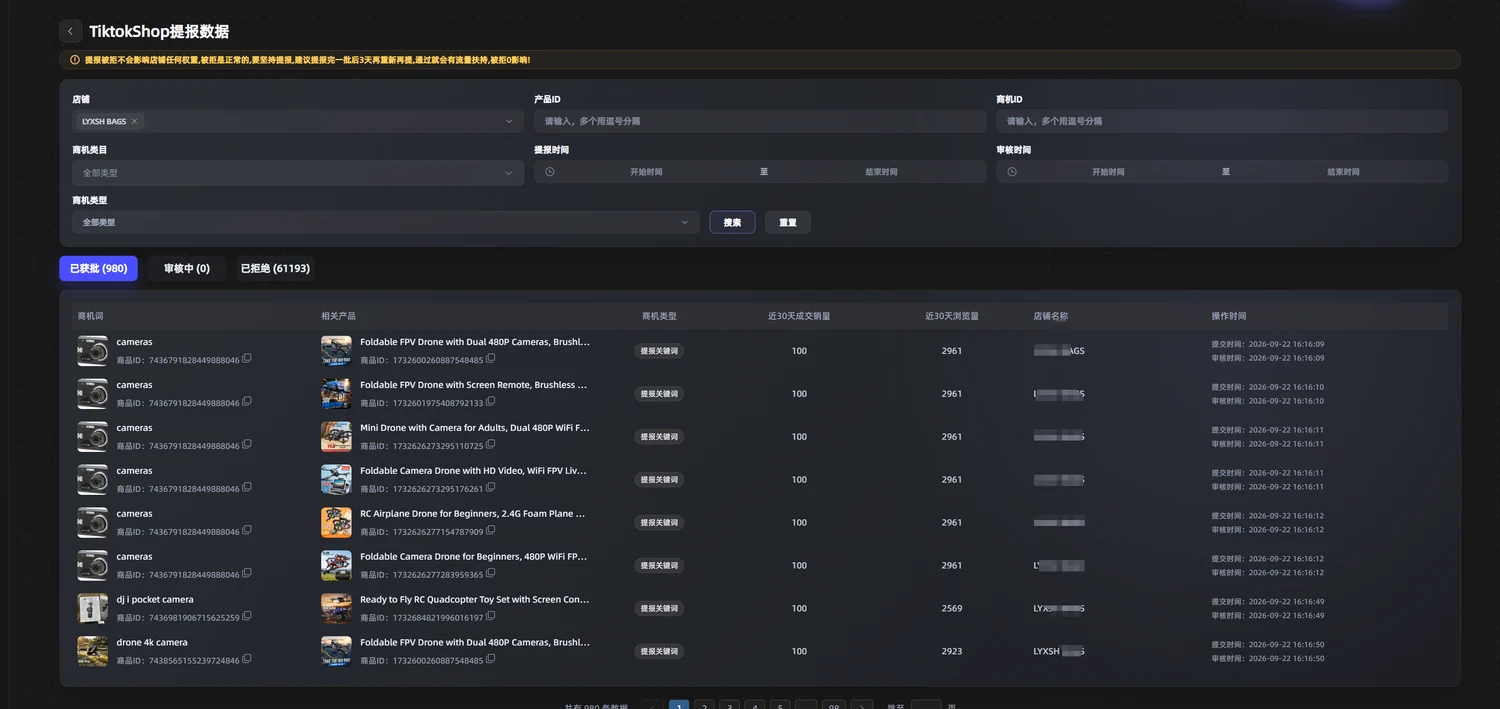Viewport: 1500px width, 709px height.
Task: Focus the 产品ID input field
Action: tap(760, 121)
